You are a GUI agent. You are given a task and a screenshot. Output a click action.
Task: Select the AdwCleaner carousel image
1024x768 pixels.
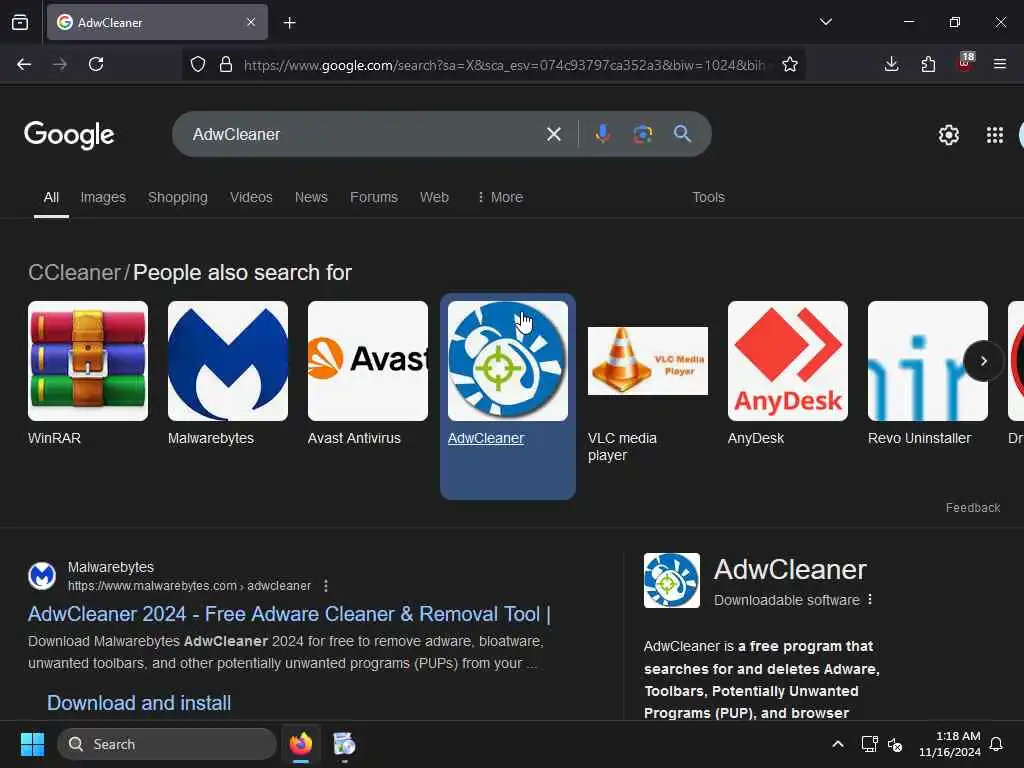(507, 360)
